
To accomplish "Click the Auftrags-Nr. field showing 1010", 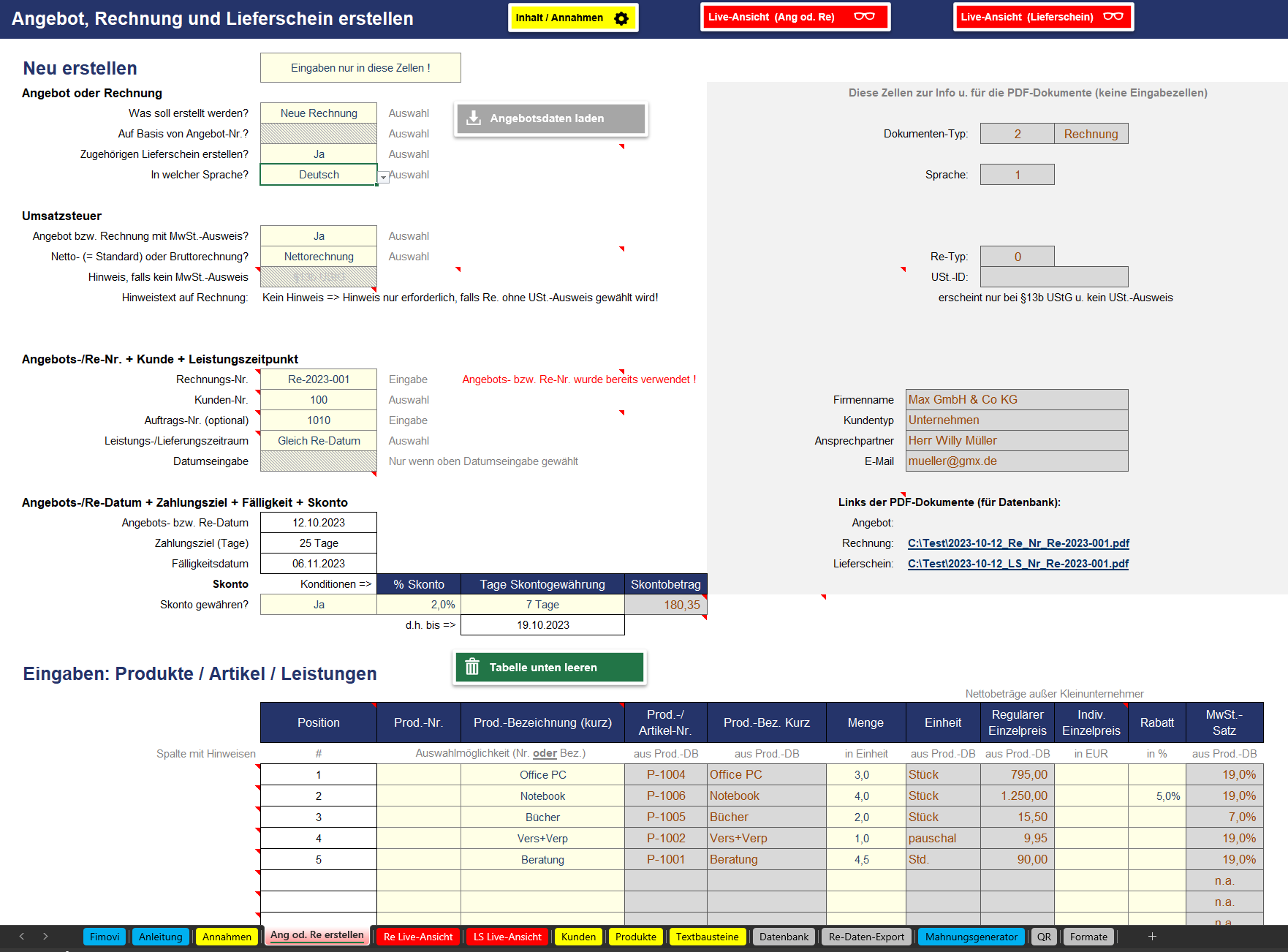I will point(319,420).
